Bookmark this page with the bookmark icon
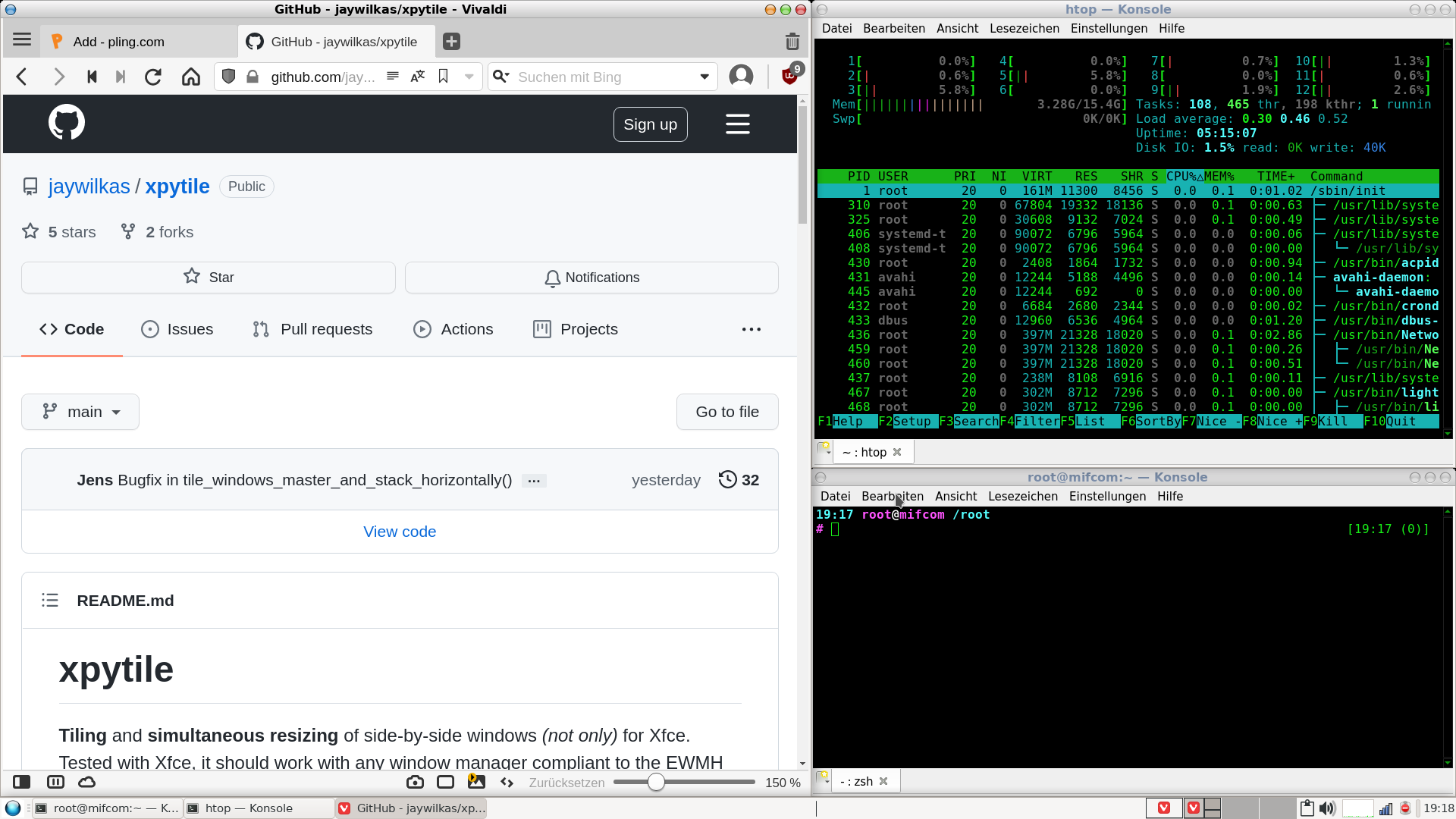Image resolution: width=1456 pixels, height=819 pixels. click(444, 77)
